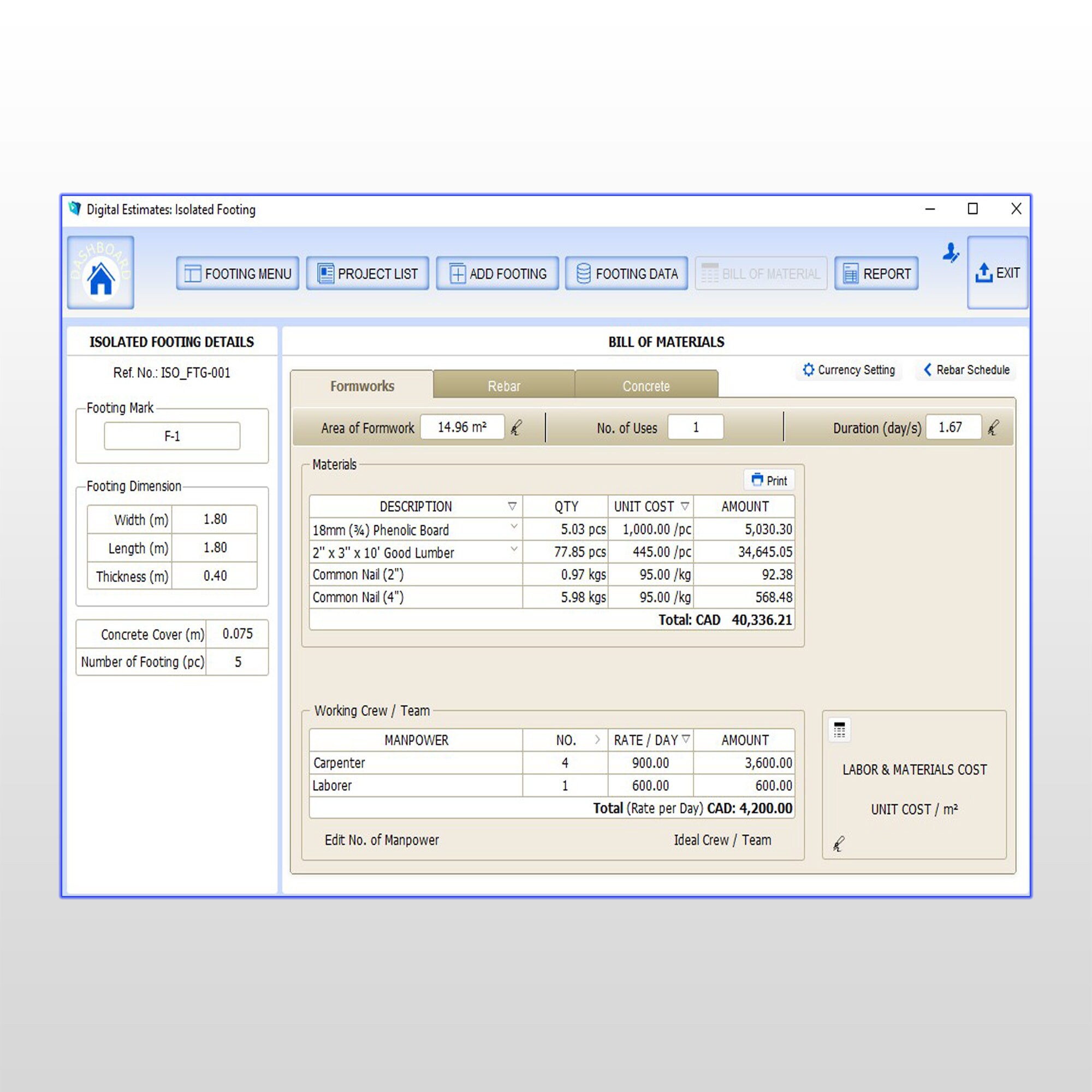This screenshot has height=1092, width=1092.
Task: Go back via Rebar Schedule button
Action: click(x=965, y=370)
